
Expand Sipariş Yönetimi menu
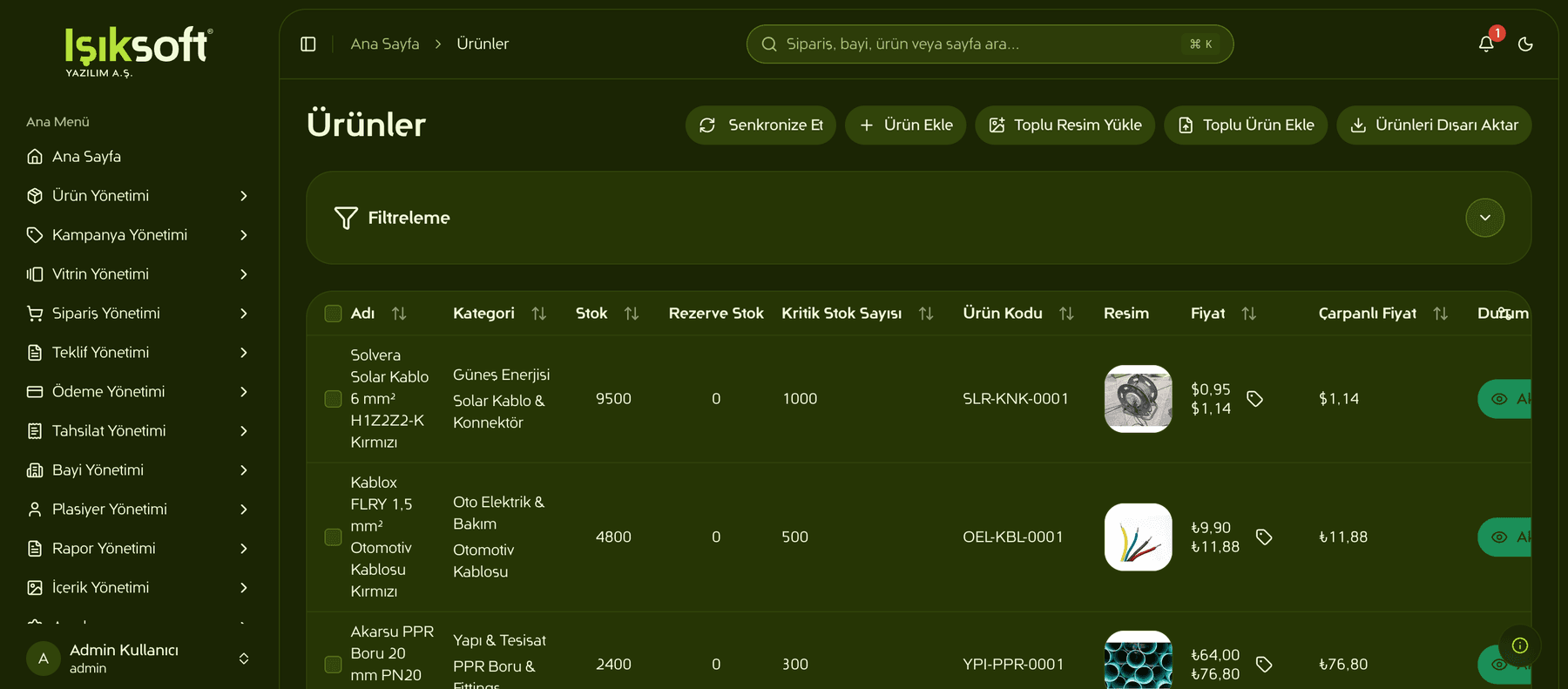244,314
